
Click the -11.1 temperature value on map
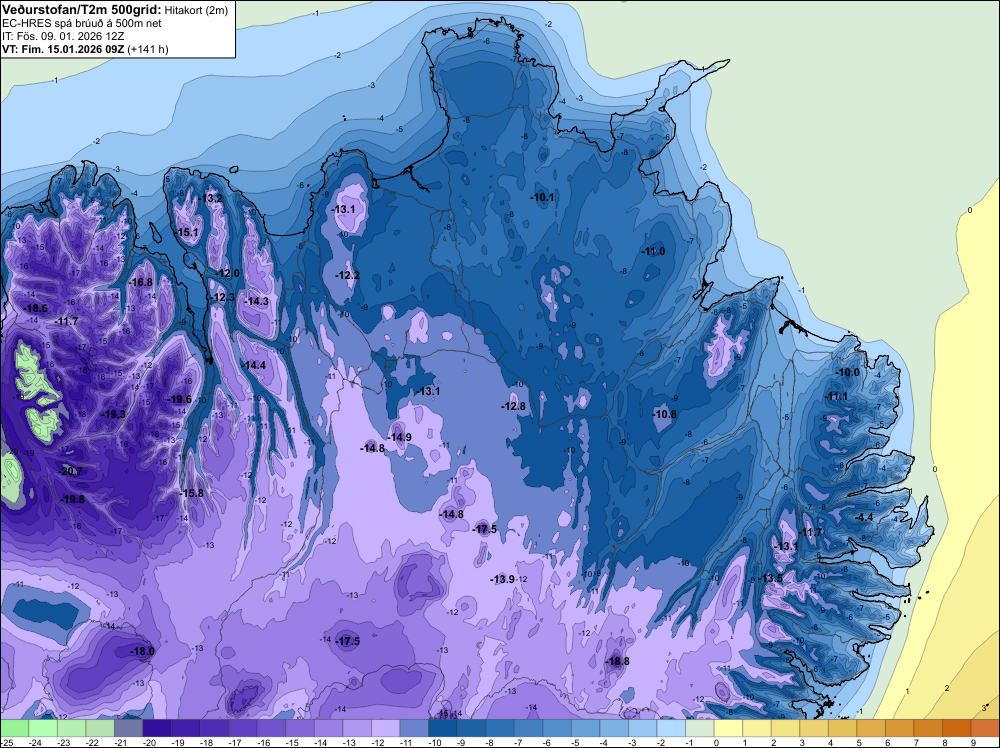coord(835,396)
